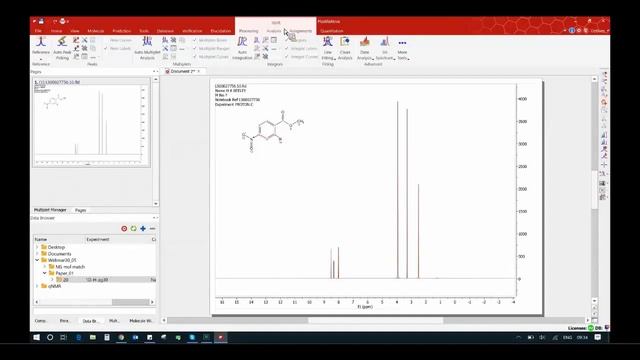Switch to the Assignments tab
640x360 pixels.
[x=301, y=31]
